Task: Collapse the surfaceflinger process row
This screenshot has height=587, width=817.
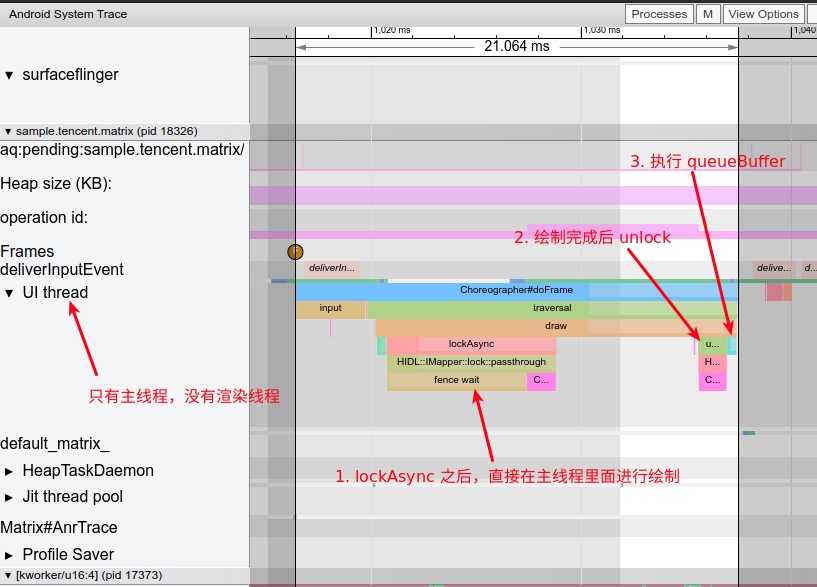Action: pos(10,75)
